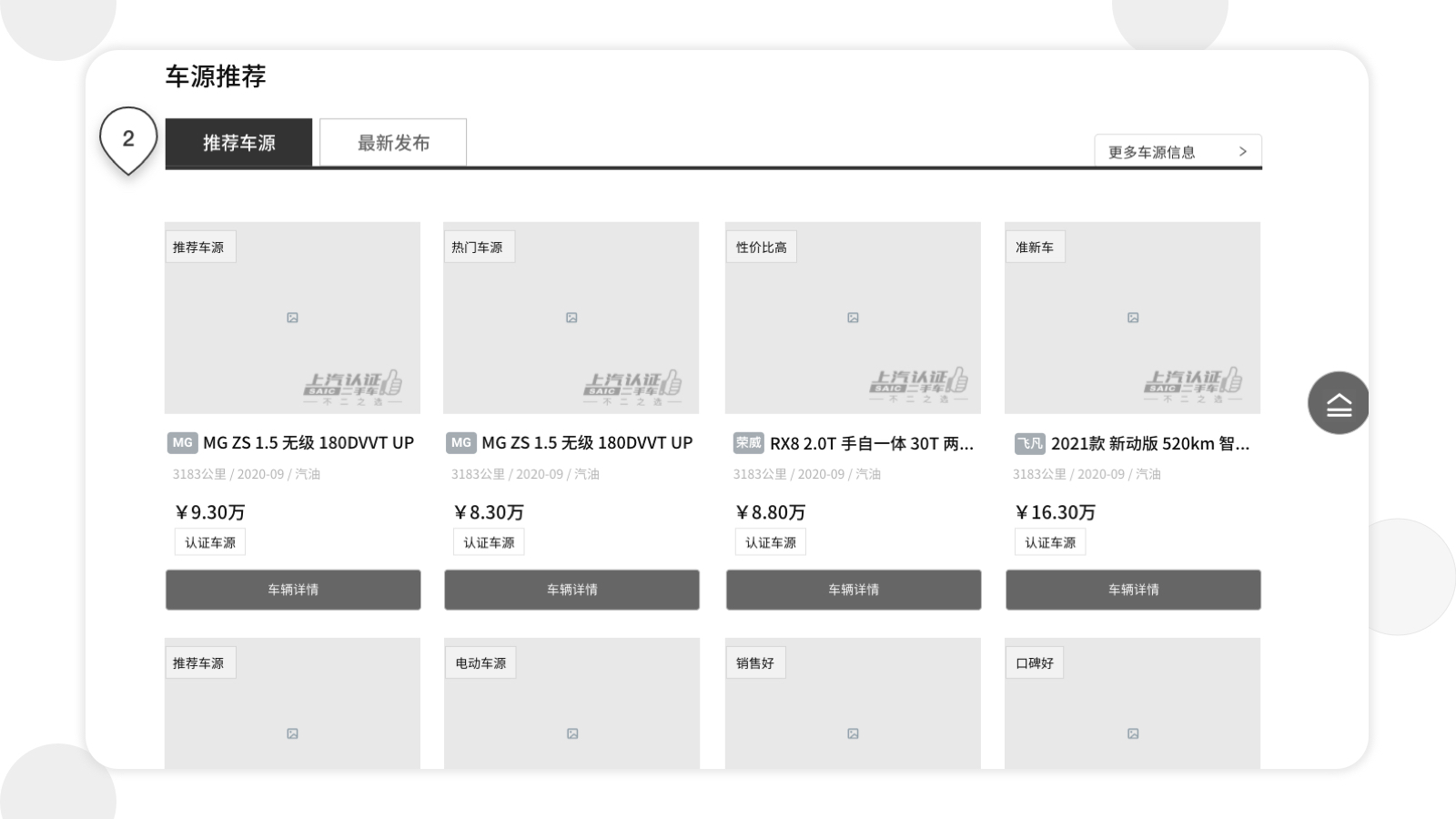Click the 销售好 card image
This screenshot has height=819, width=1456.
853,703
